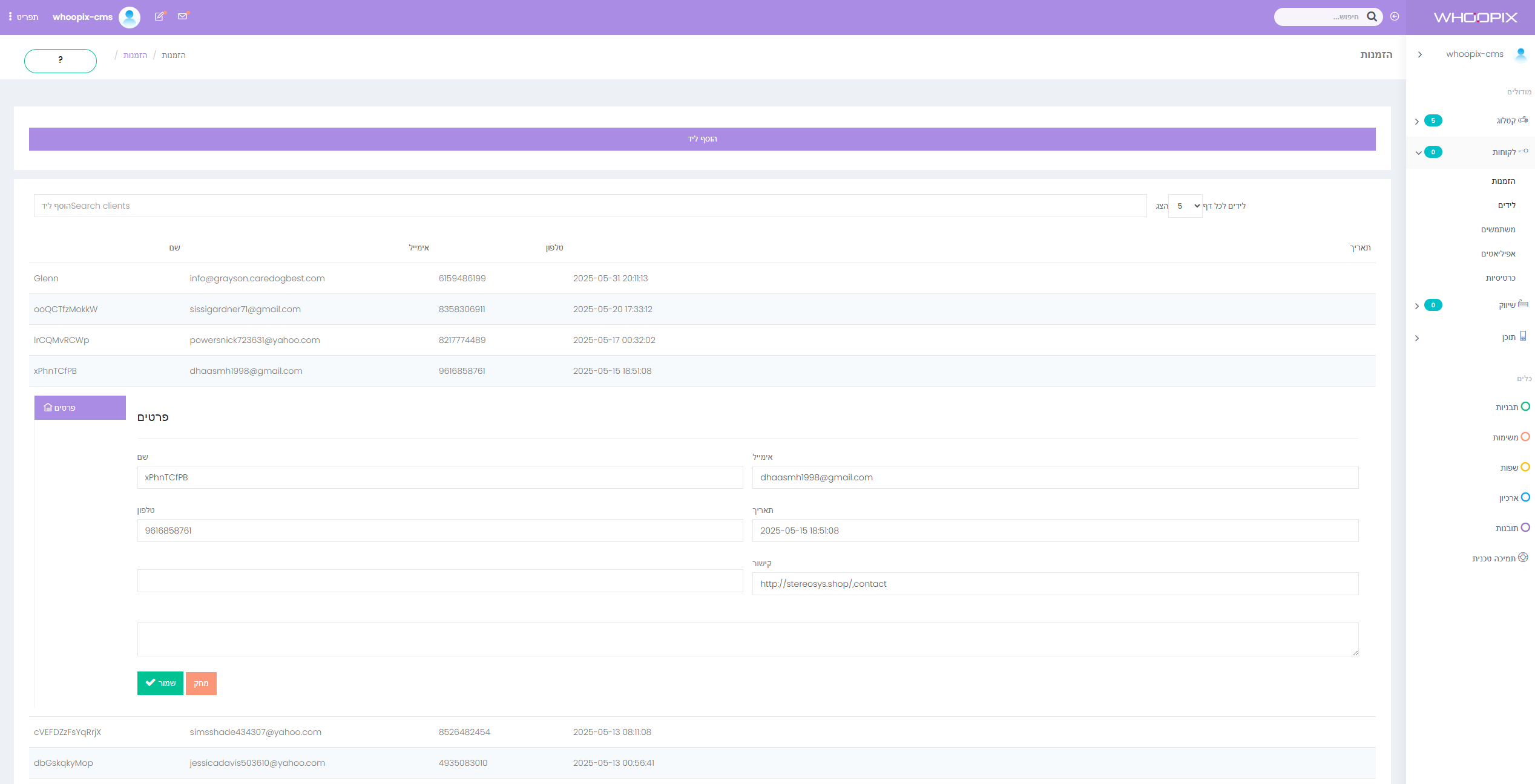Click the Search clients input field
Image resolution: width=1535 pixels, height=784 pixels.
pyautogui.click(x=590, y=206)
